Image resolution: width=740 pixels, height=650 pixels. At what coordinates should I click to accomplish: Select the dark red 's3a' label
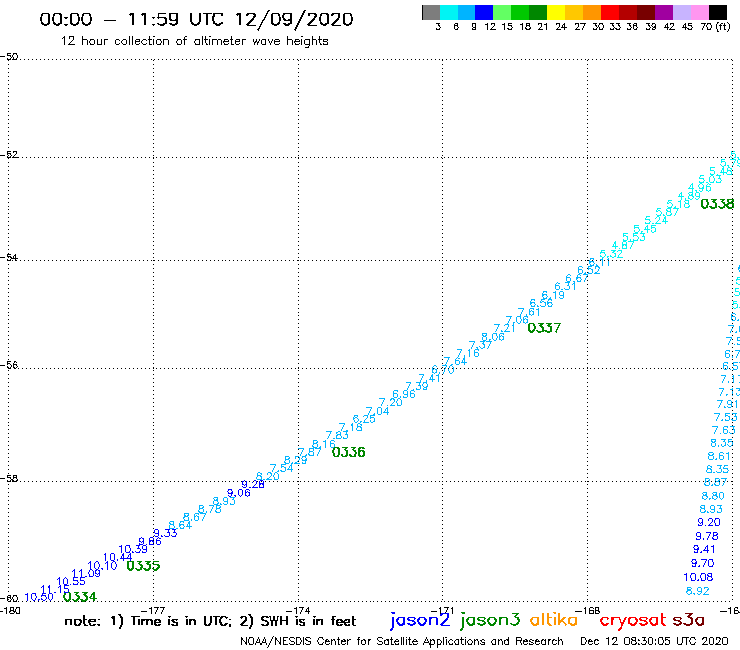pyautogui.click(x=688, y=620)
